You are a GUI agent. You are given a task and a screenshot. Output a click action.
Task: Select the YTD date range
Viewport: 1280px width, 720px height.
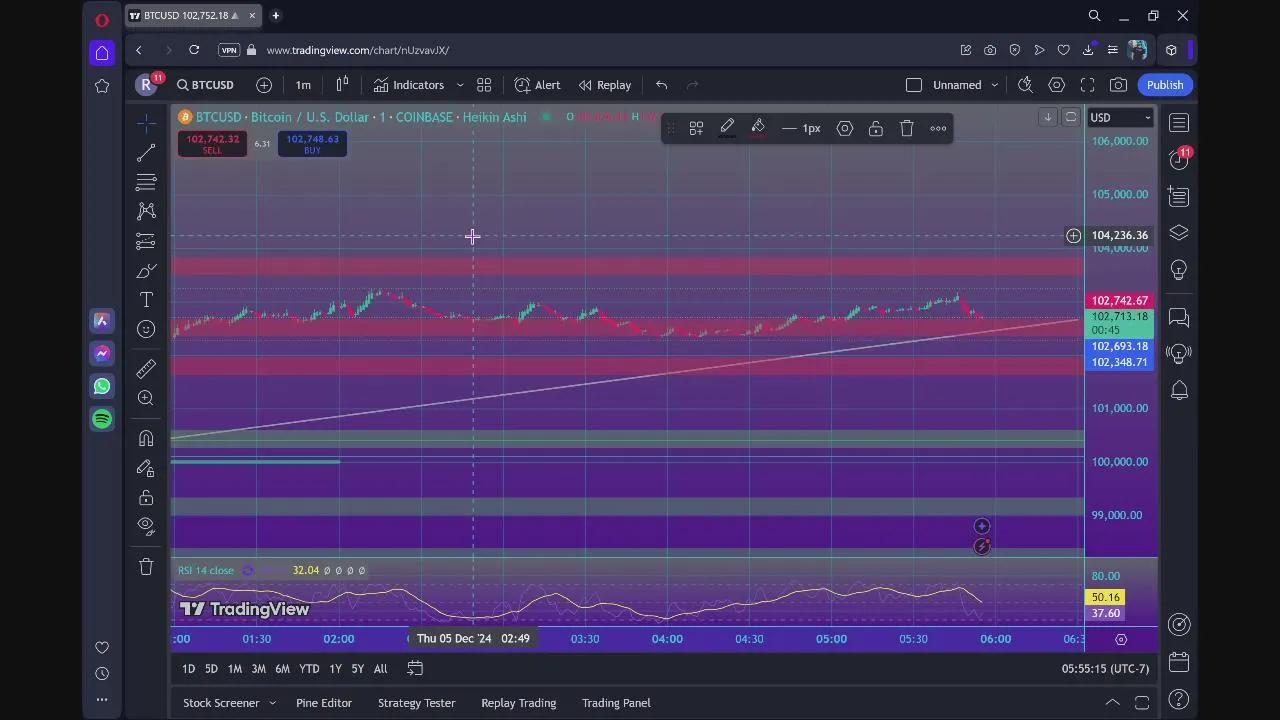point(309,669)
